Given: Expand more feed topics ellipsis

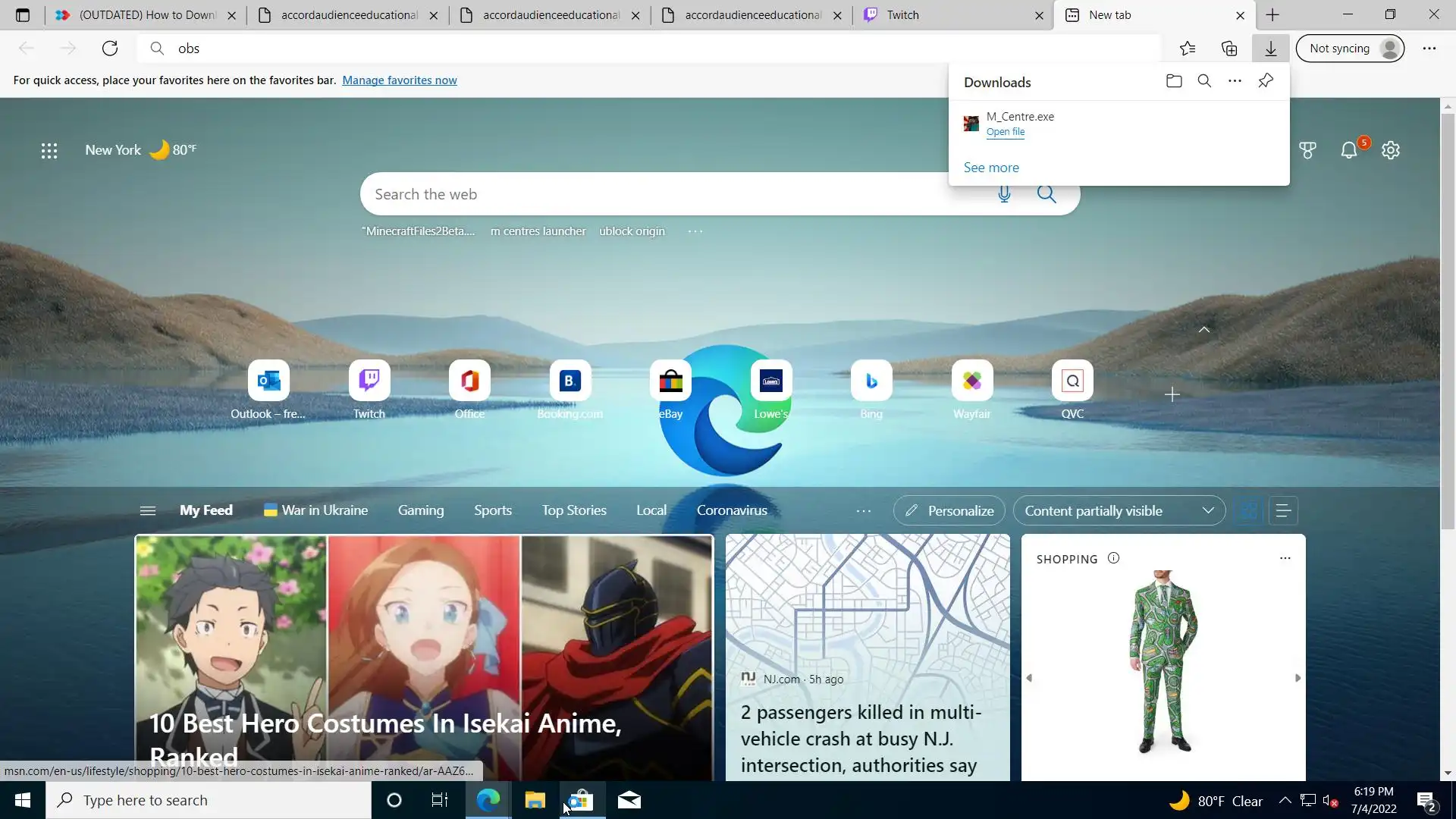Looking at the screenshot, I should point(864,510).
